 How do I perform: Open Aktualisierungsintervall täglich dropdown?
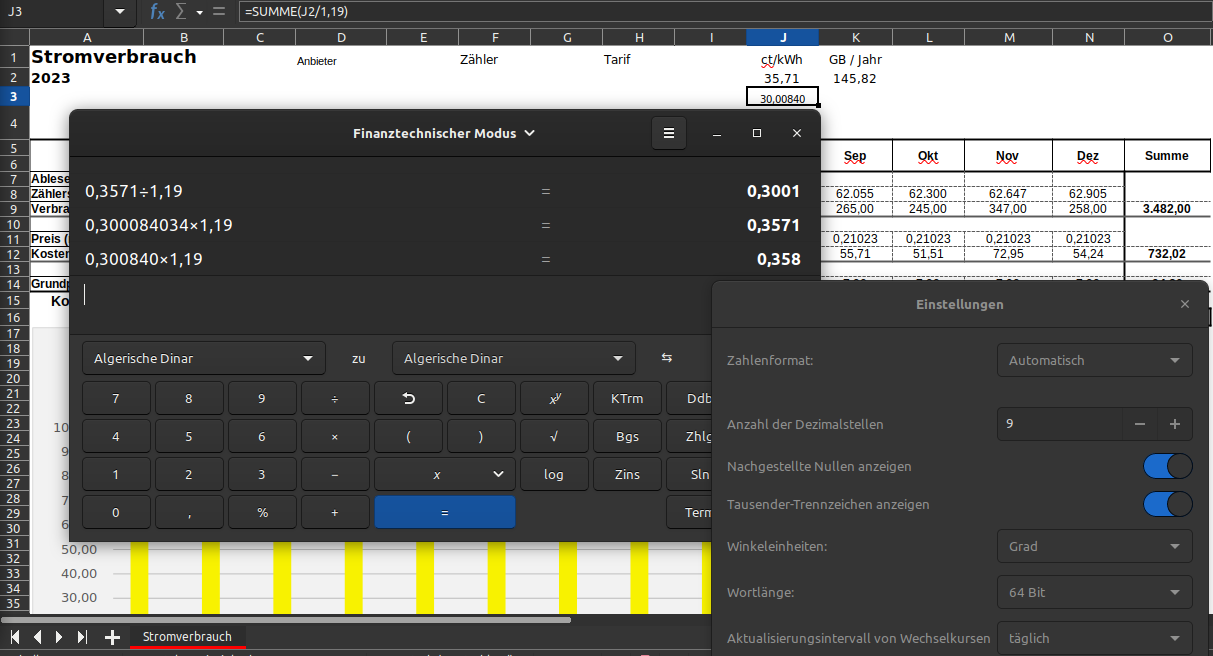coord(1095,638)
